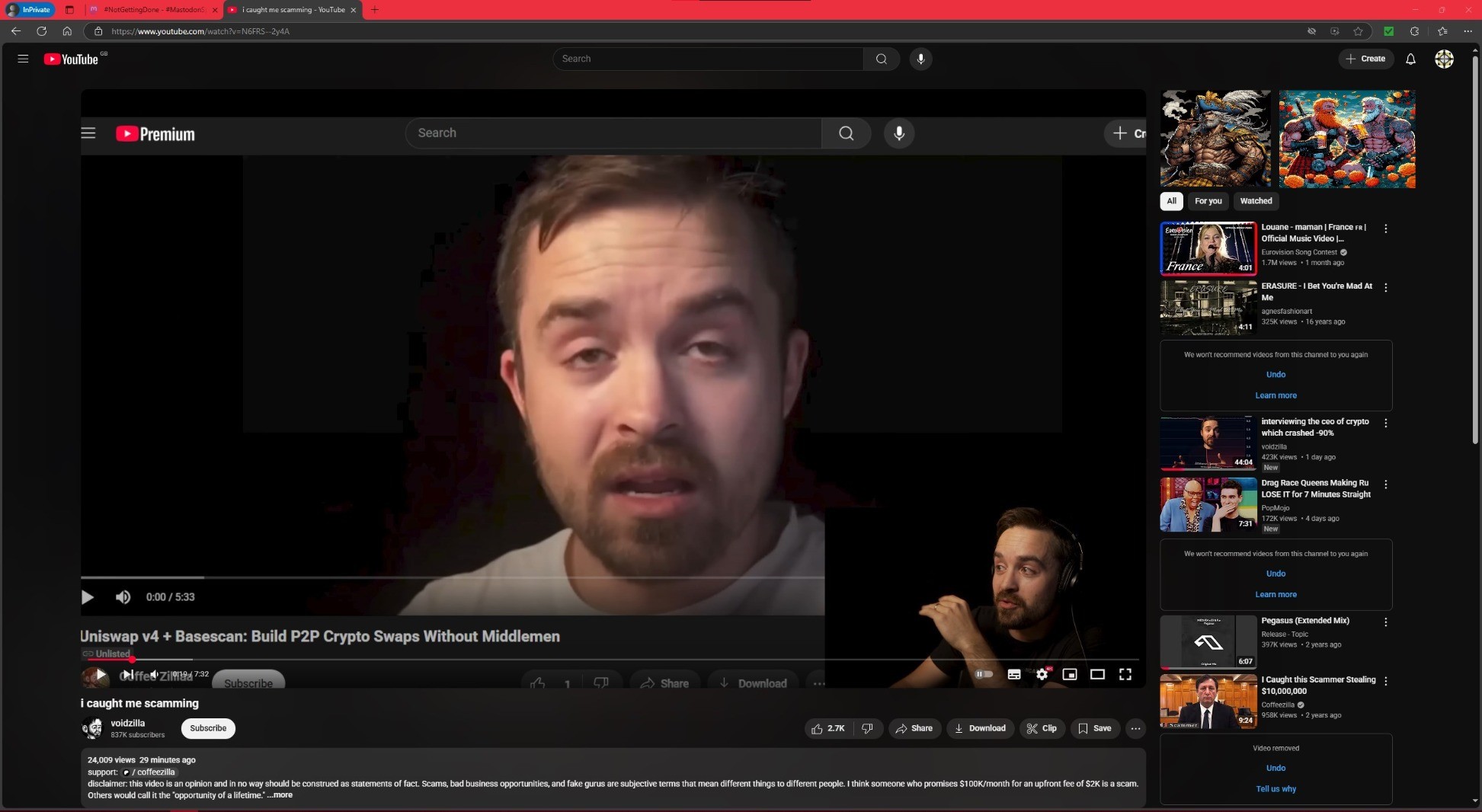The height and width of the screenshot is (812, 1482).
Task: Open the green checkmark extension
Action: tap(1388, 31)
